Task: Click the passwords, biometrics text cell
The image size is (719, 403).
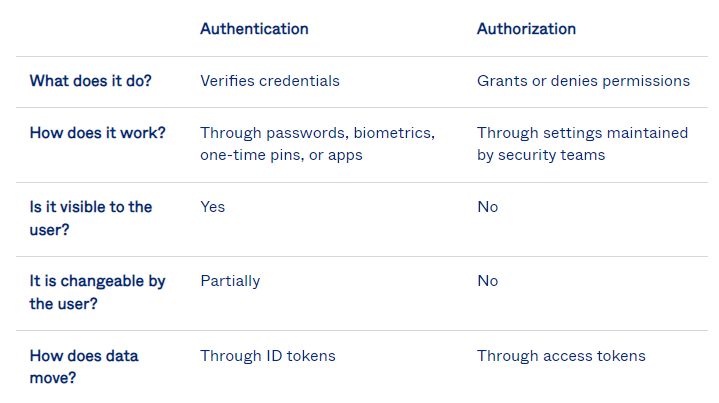Action: tap(317, 144)
